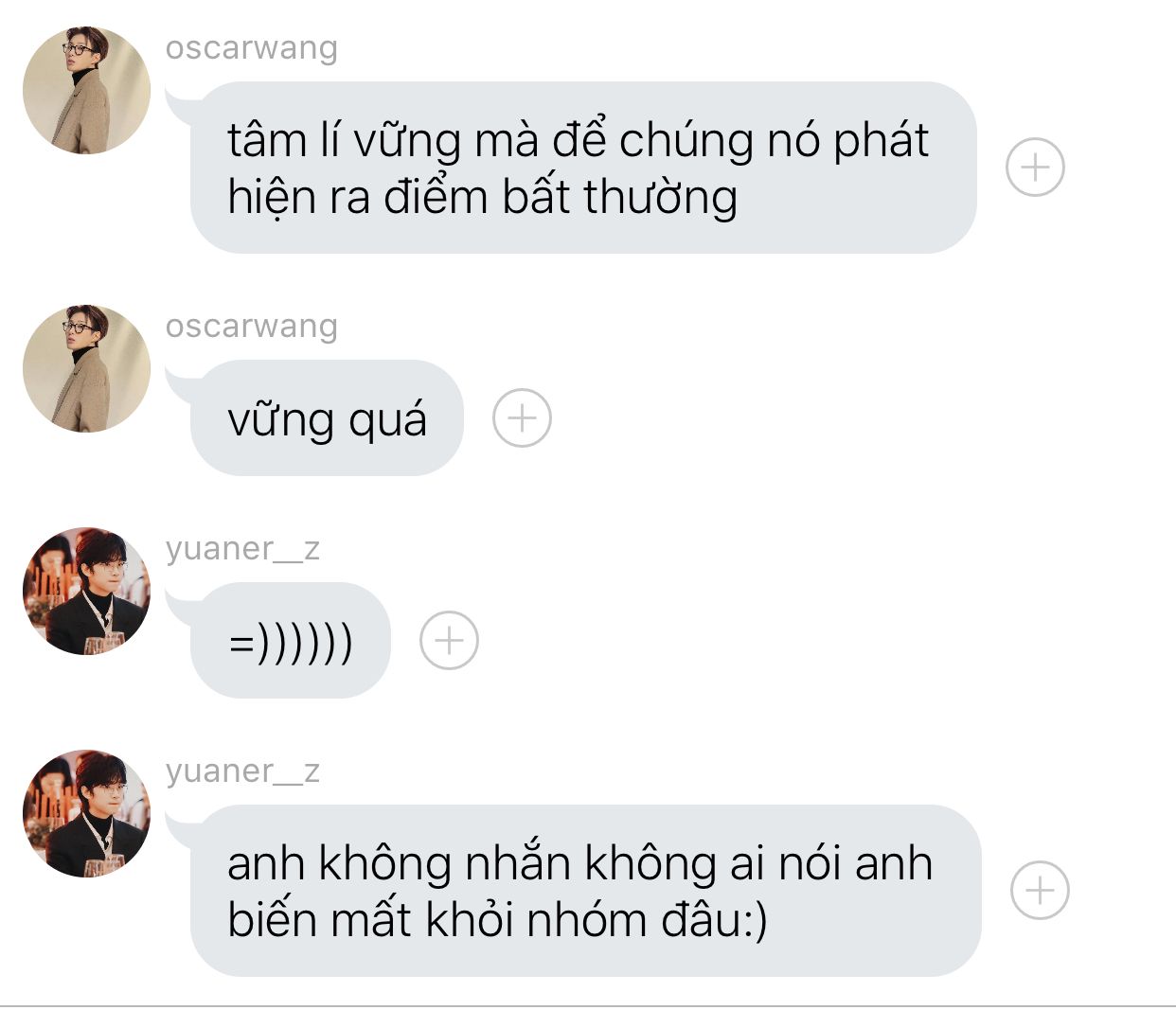The image size is (1176, 1010).
Task: Click username 'yuaner__z' above '=))))))'
Action: pyautogui.click(x=242, y=548)
